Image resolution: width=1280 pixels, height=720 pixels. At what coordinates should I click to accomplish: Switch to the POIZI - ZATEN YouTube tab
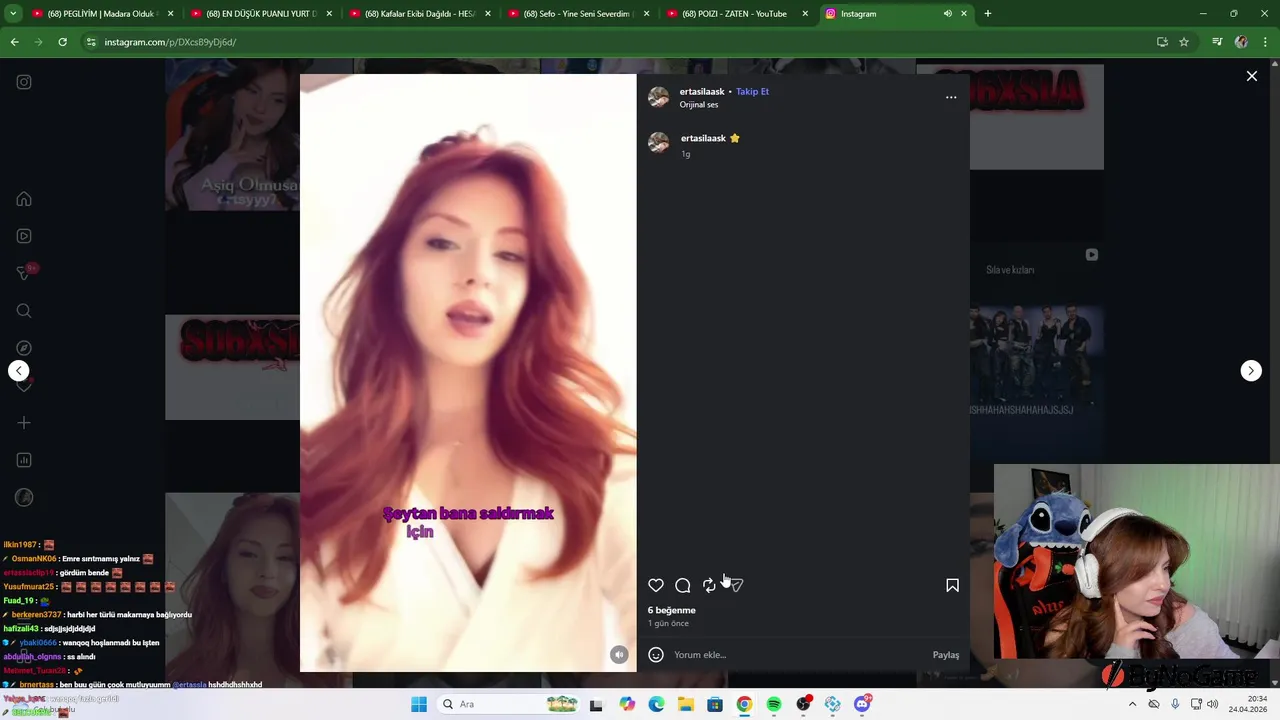[737, 14]
